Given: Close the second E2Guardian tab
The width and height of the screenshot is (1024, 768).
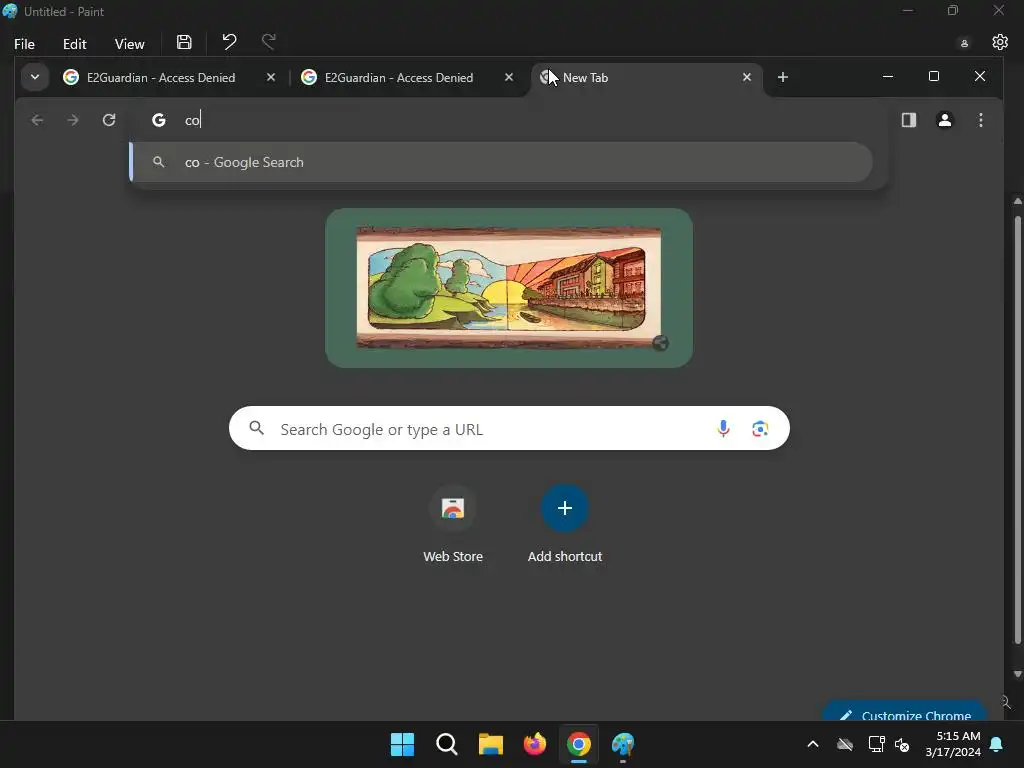Looking at the screenshot, I should (x=509, y=78).
